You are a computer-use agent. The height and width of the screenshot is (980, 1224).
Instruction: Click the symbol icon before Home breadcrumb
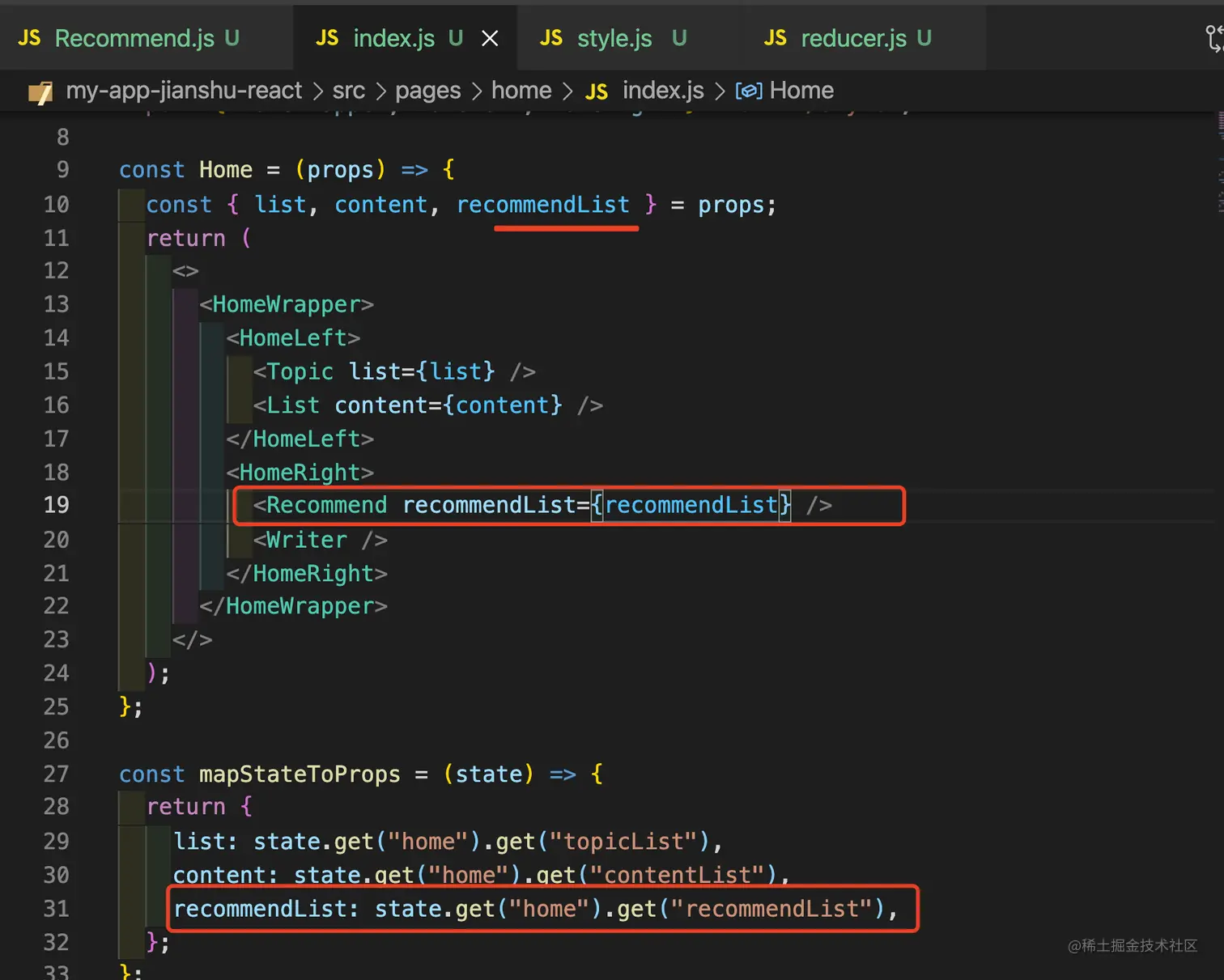point(749,91)
